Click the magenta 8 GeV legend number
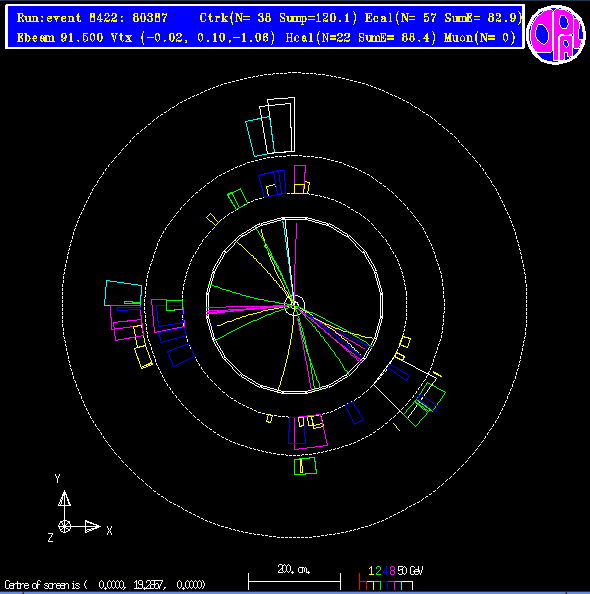 (x=392, y=571)
